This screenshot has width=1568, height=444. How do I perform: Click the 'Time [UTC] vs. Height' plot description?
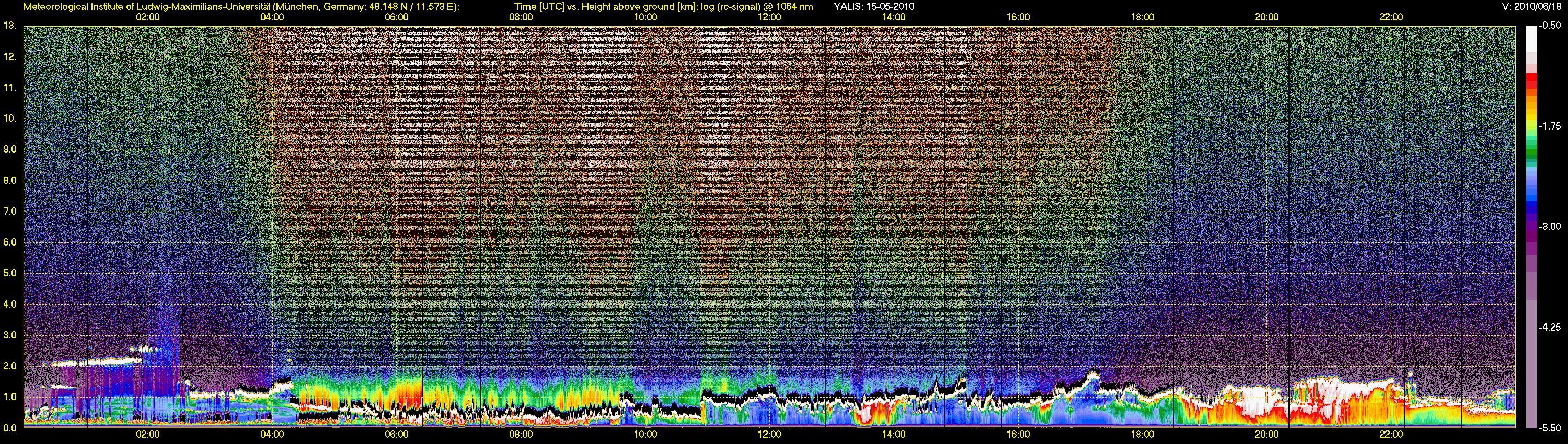(663, 7)
